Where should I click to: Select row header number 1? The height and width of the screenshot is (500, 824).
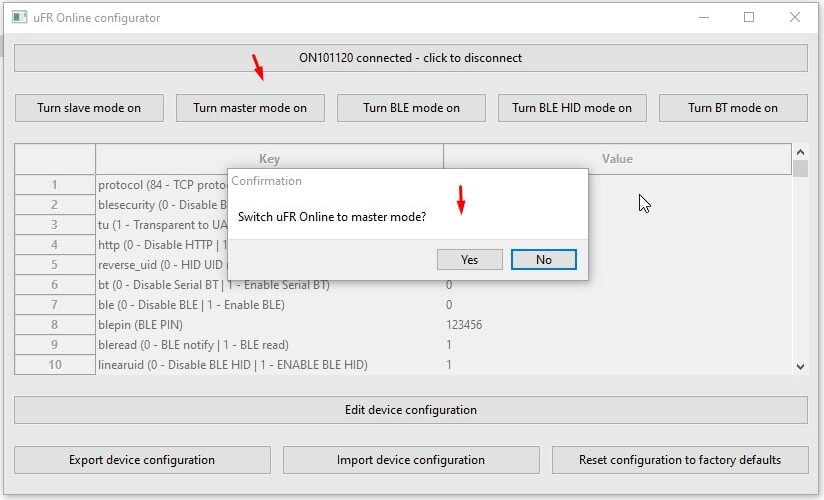pos(55,185)
